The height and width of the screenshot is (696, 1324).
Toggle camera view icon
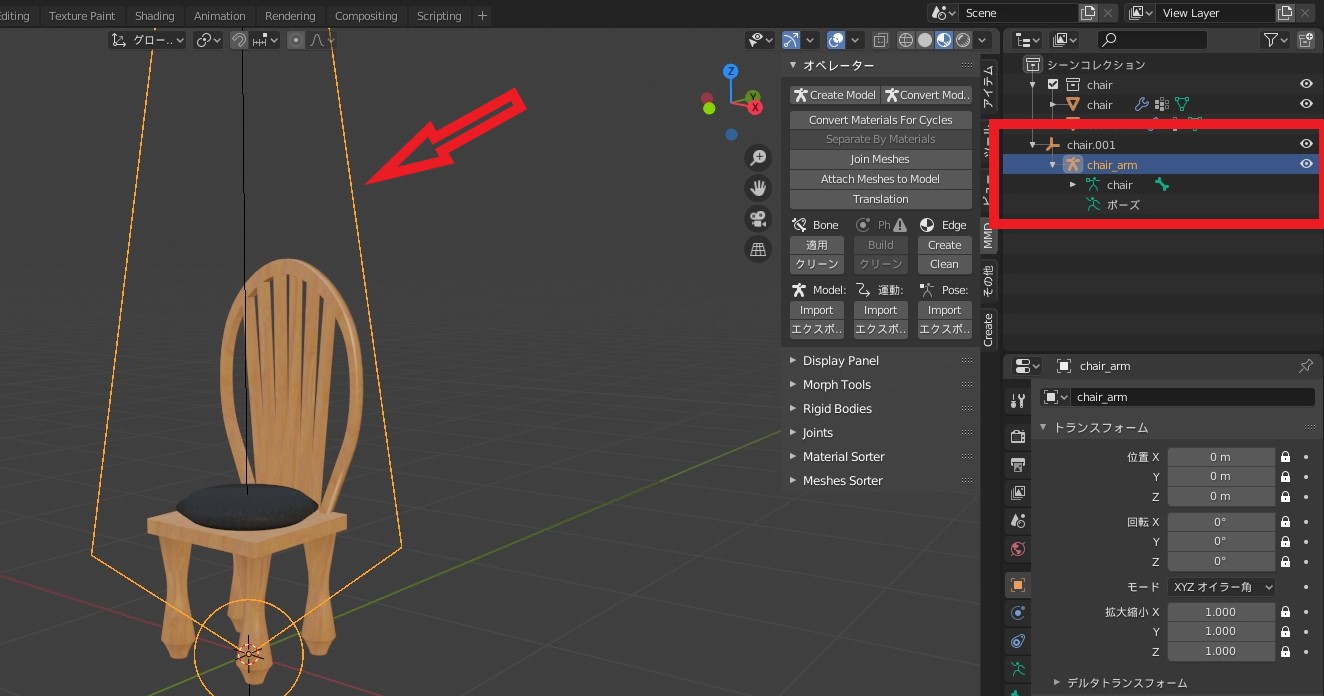click(x=758, y=219)
